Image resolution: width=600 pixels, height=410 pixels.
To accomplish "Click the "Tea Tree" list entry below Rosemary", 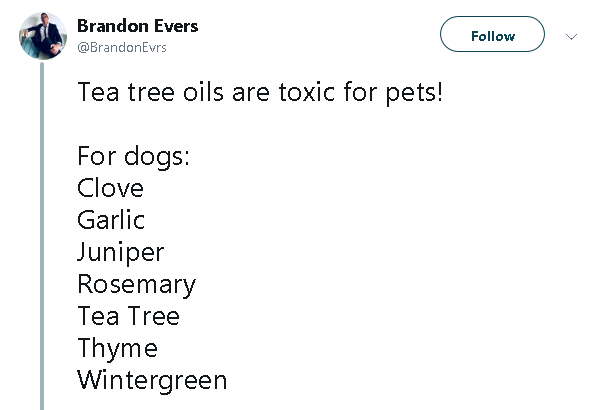I will point(128,317).
